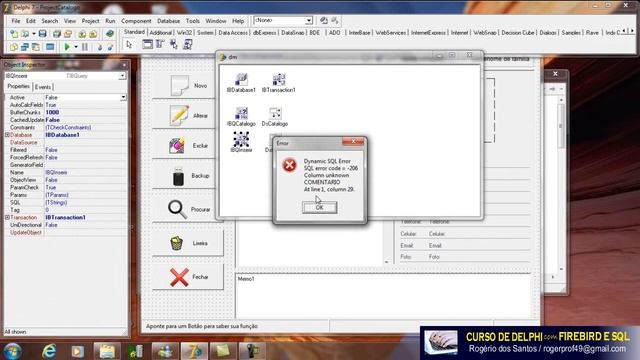Viewport: 640px width, 360px height.
Task: Select DsCatalogo component in dm window
Action: pos(275,116)
